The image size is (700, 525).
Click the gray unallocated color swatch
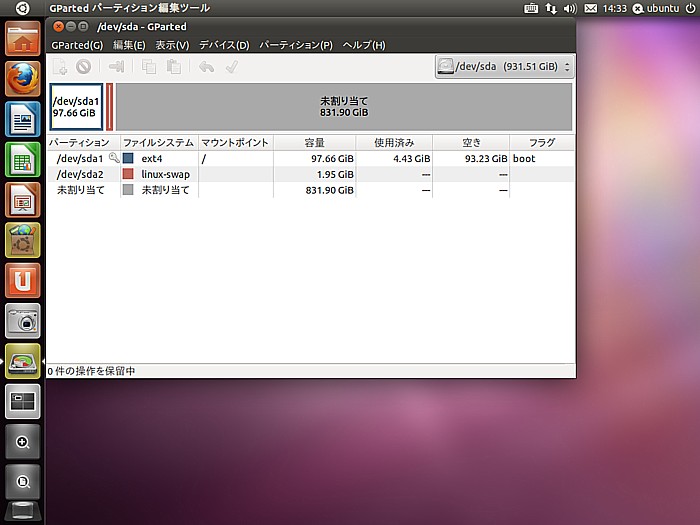(x=128, y=190)
